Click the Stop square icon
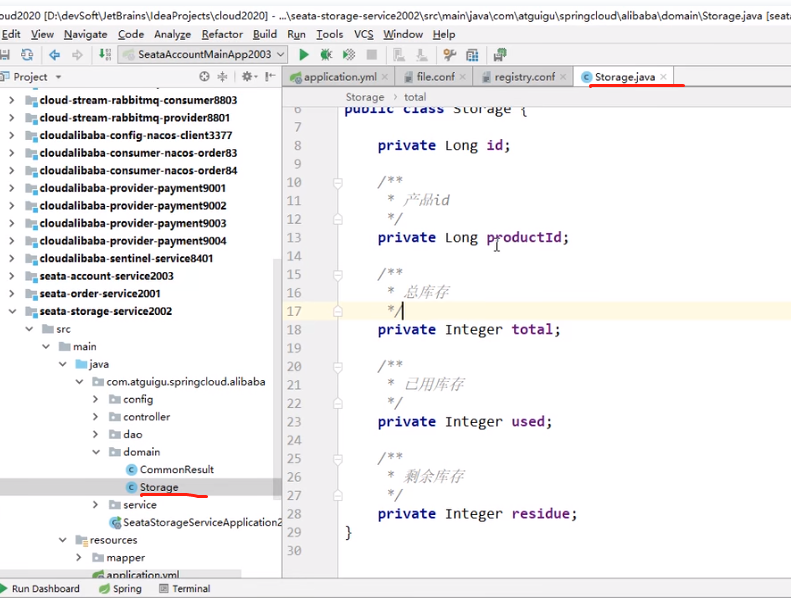Viewport: 791px width, 598px height. click(x=372, y=55)
